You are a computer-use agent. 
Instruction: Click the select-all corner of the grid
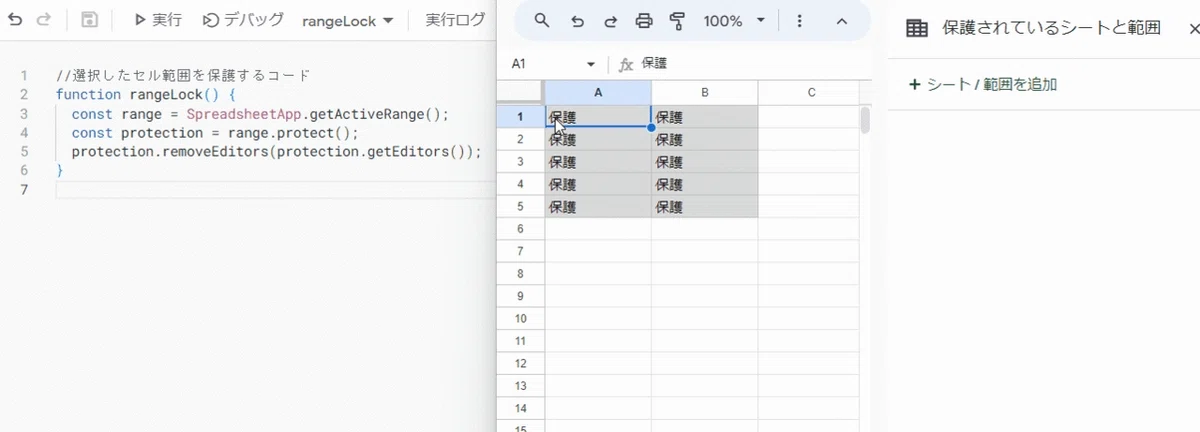click(520, 93)
